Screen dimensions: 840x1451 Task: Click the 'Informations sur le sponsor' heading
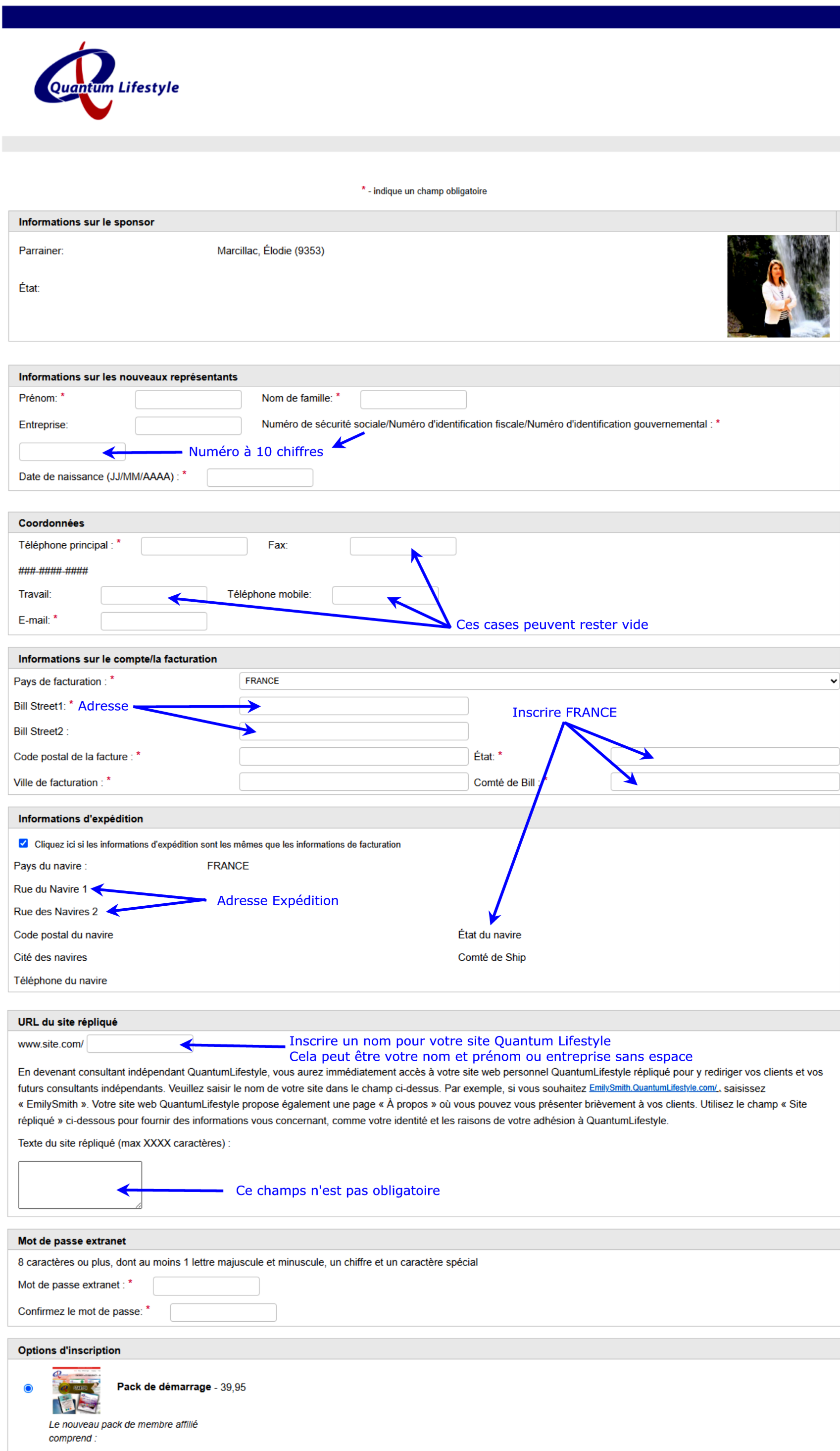point(86,222)
